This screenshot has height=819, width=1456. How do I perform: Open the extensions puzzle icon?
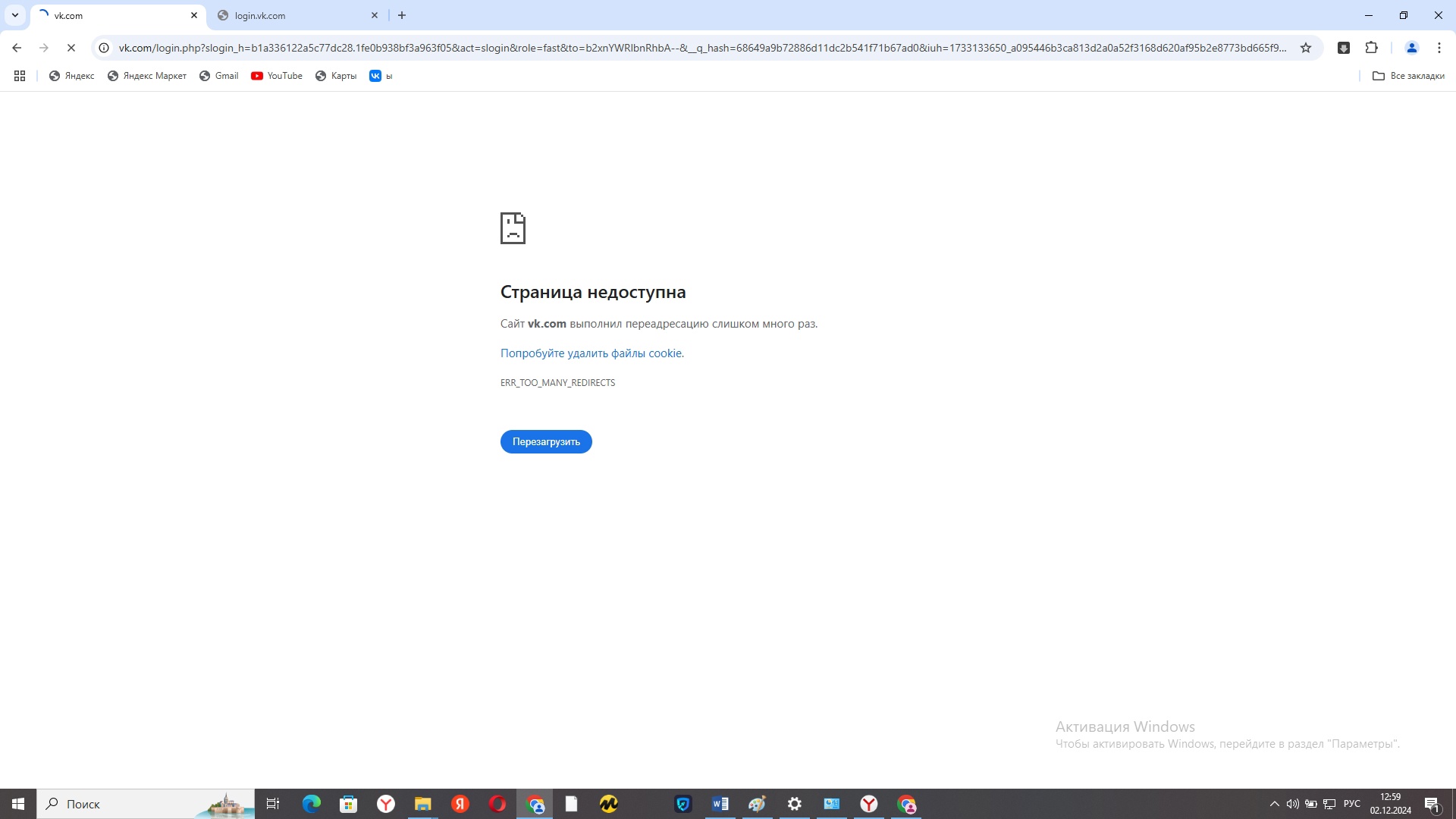[1371, 48]
